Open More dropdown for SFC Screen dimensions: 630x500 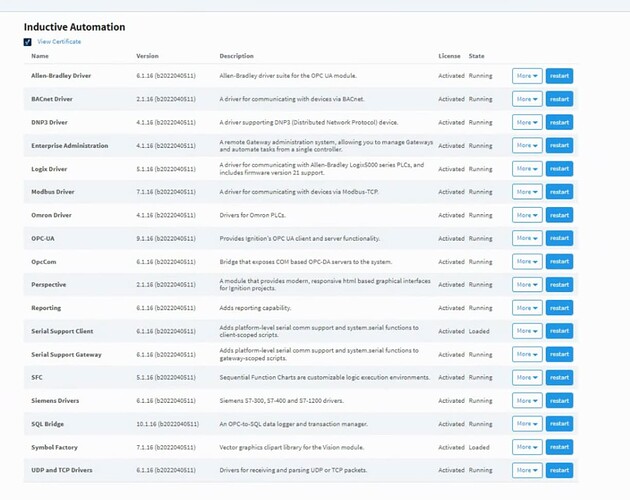527,377
